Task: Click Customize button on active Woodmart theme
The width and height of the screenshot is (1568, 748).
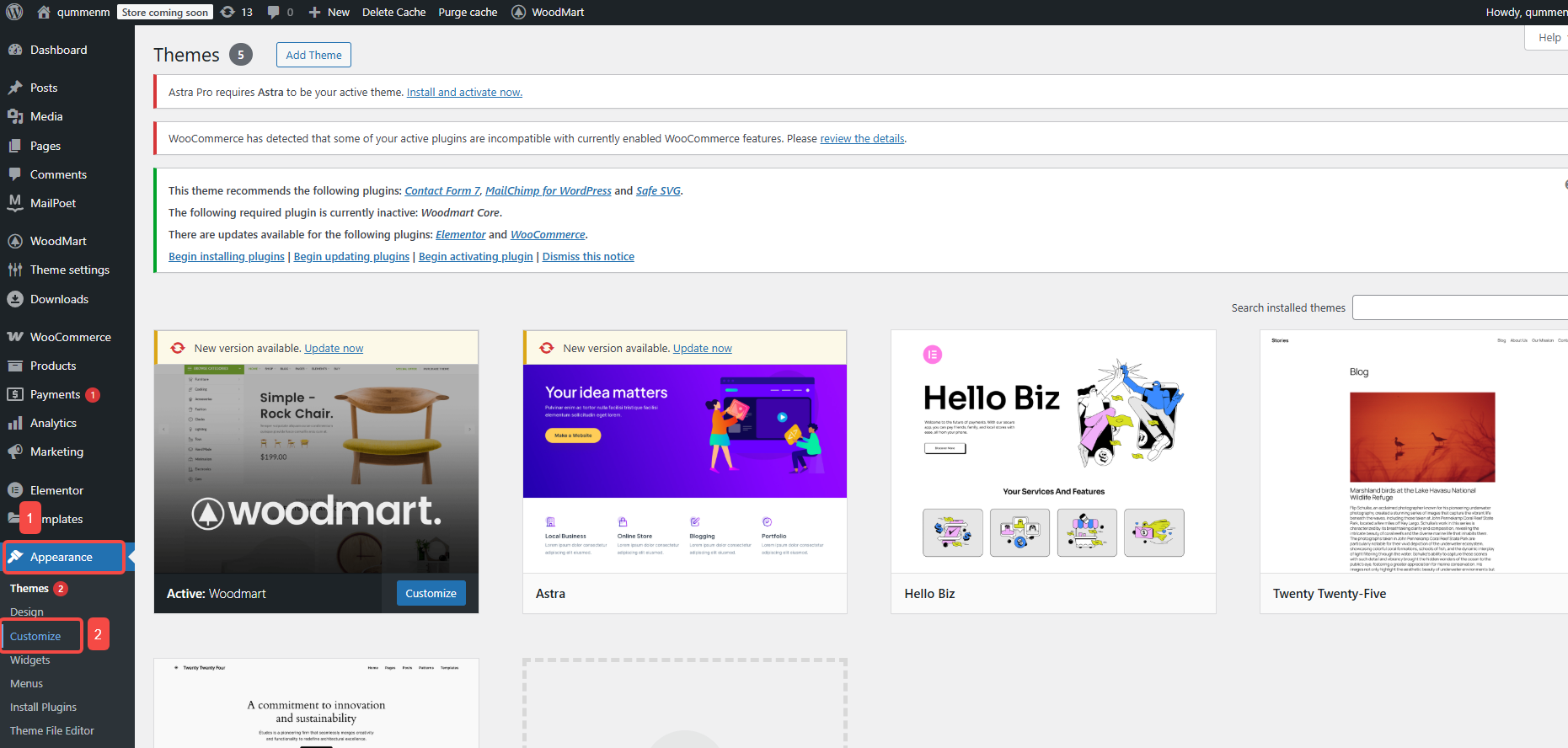Action: pyautogui.click(x=431, y=593)
